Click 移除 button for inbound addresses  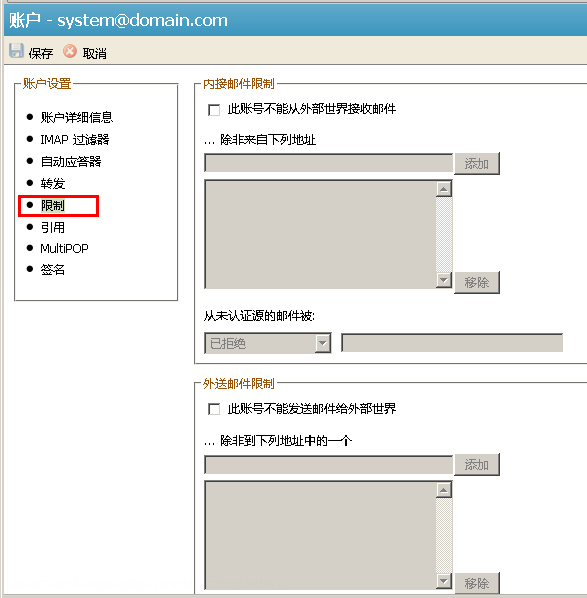[x=477, y=283]
